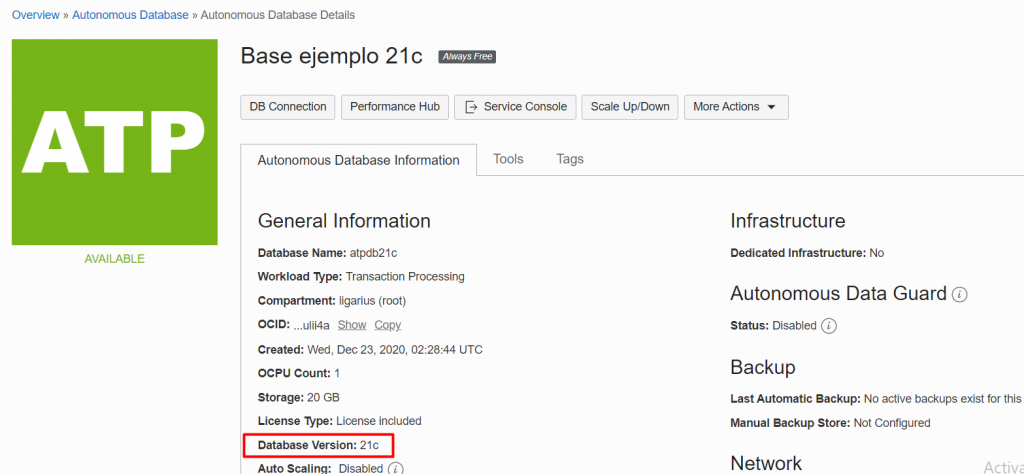Click the Base ejemplo 21c title

coord(332,56)
